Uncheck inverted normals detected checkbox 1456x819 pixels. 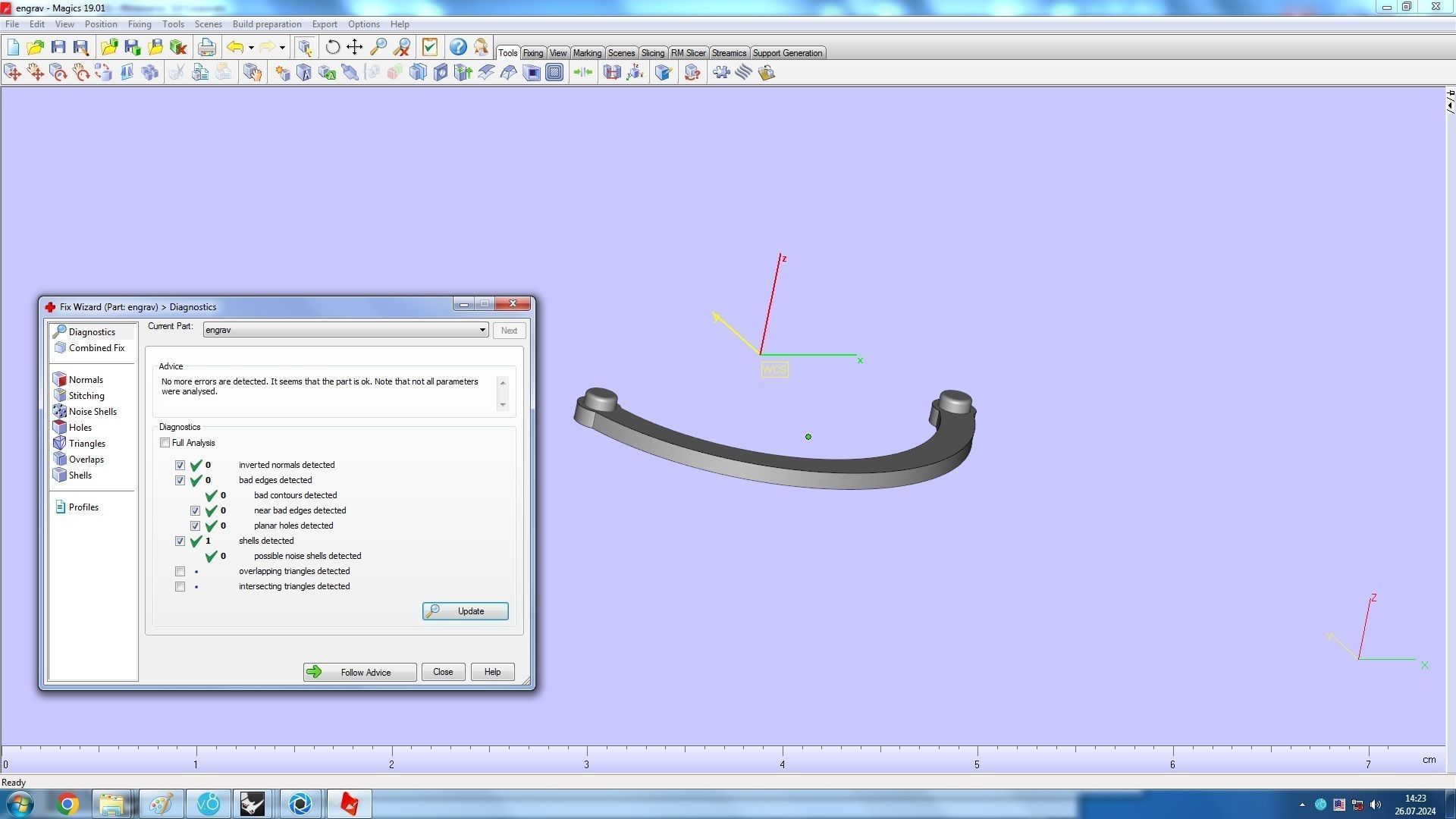(180, 465)
